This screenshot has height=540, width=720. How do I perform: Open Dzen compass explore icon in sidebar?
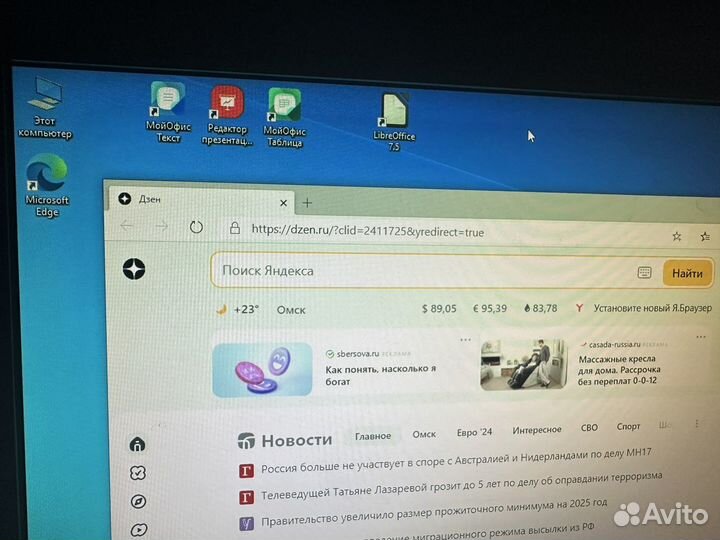coord(138,501)
